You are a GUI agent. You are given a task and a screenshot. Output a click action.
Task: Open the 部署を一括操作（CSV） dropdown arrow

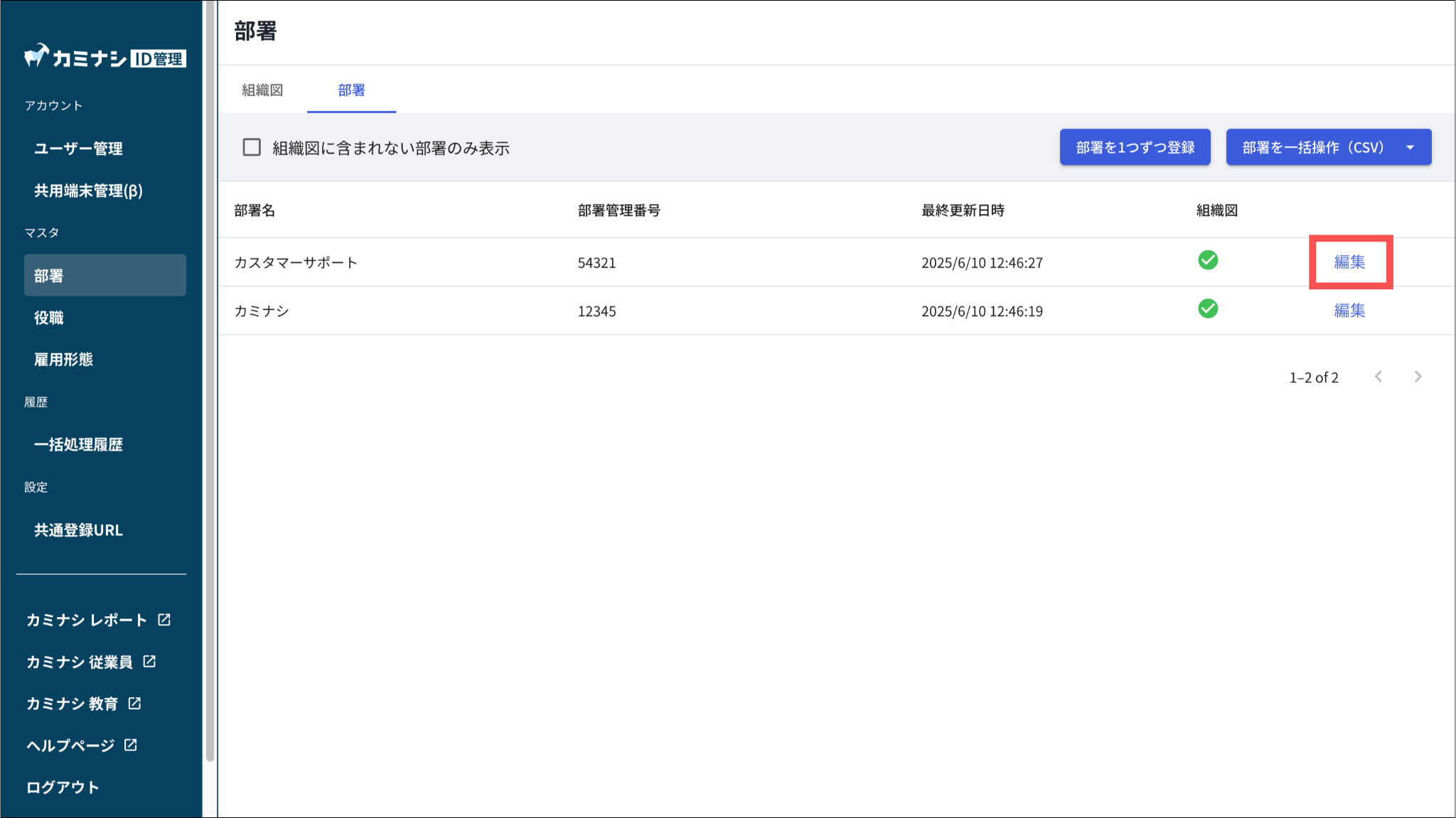click(1410, 147)
